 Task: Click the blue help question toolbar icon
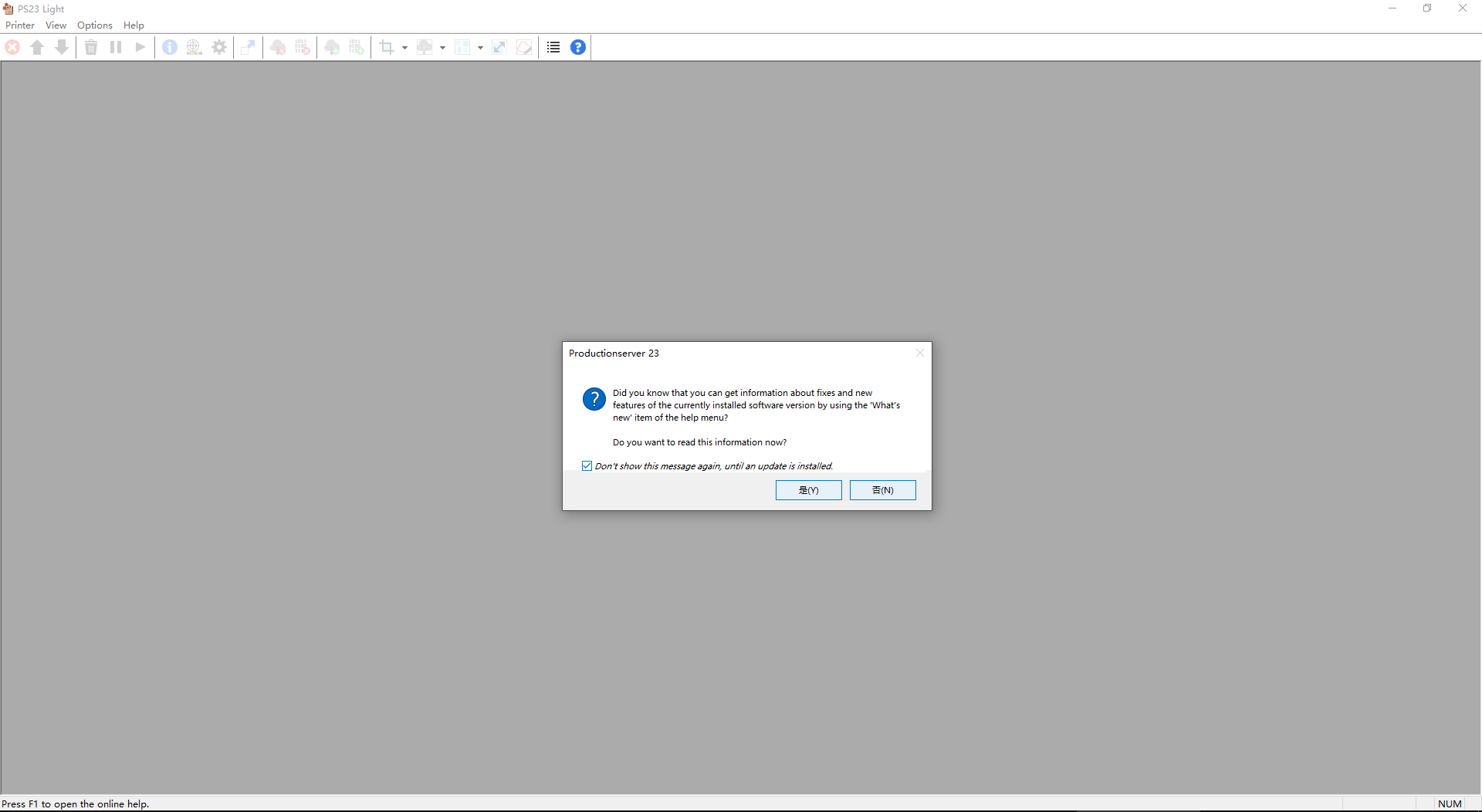578,47
